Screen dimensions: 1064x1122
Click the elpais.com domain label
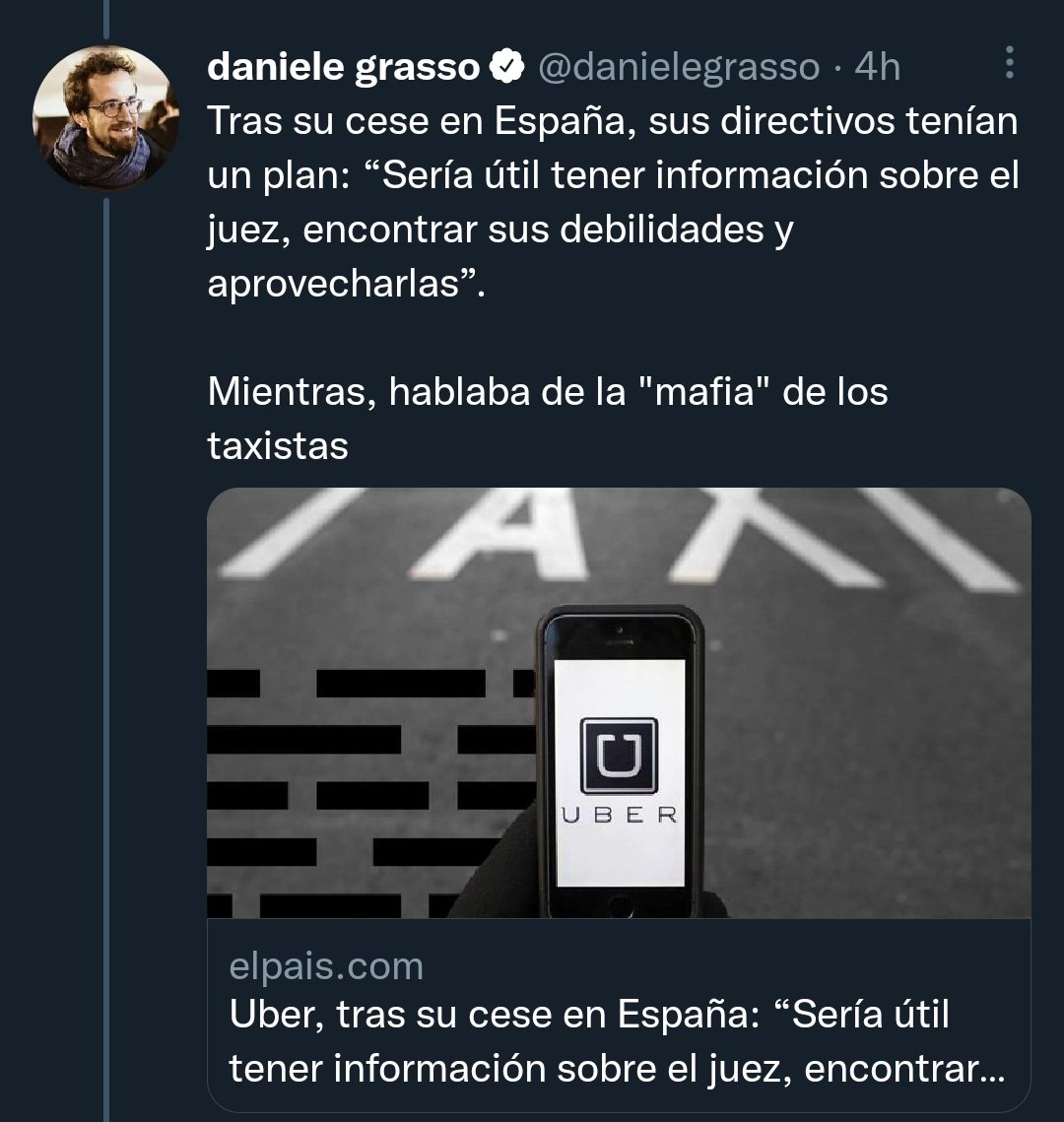[326, 966]
